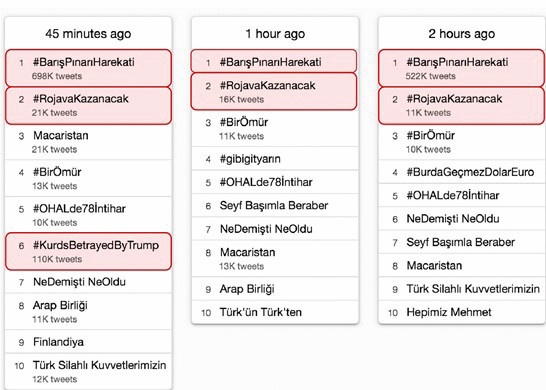Select Macaristan in the 45 minutes ago list
Viewport: 546px width, 390px height.
coord(88,142)
